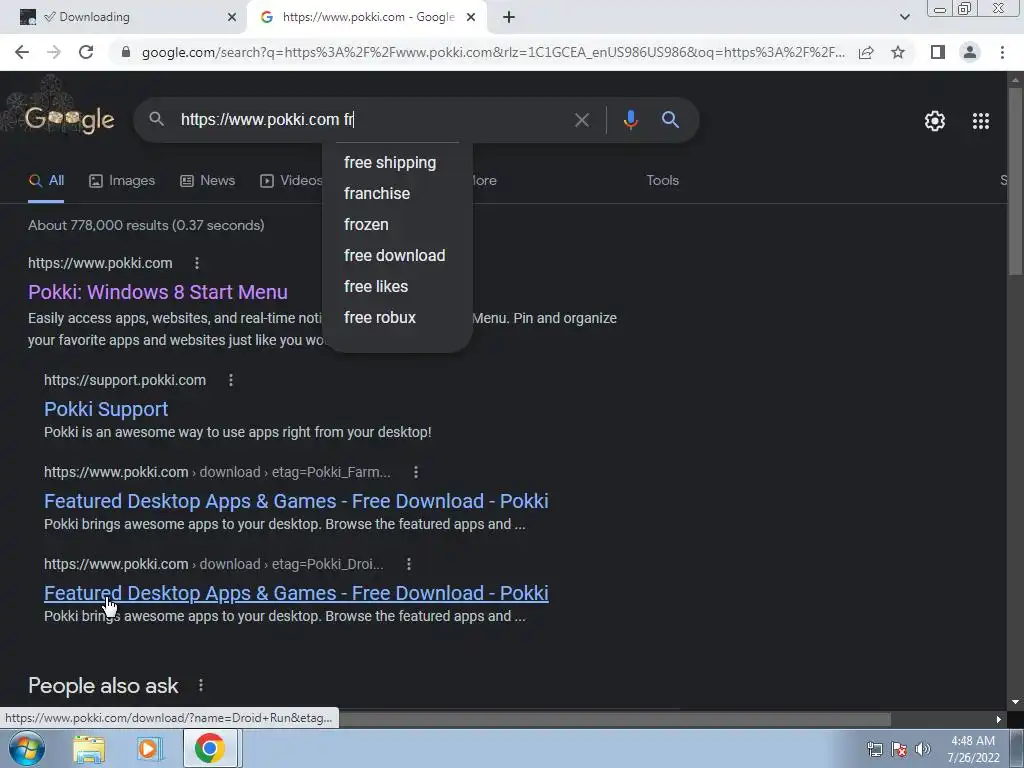Screen dimensions: 1024x768
Task: Open Google quick settings gear
Action: tap(935, 121)
